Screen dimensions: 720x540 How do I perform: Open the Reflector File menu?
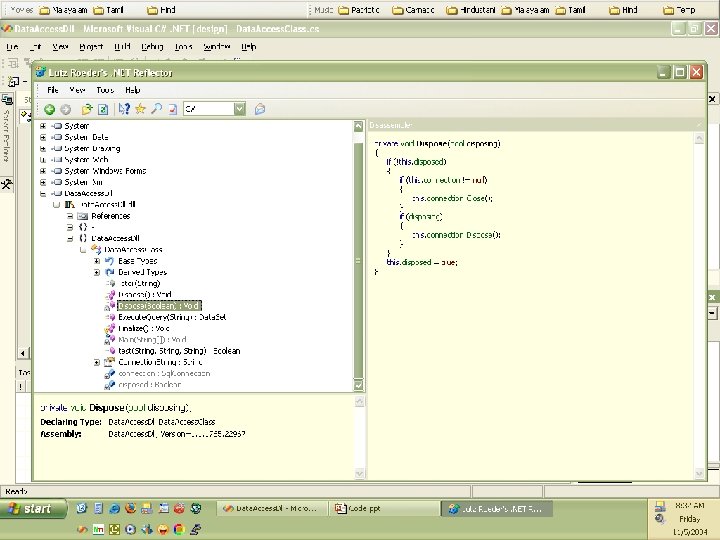53,90
